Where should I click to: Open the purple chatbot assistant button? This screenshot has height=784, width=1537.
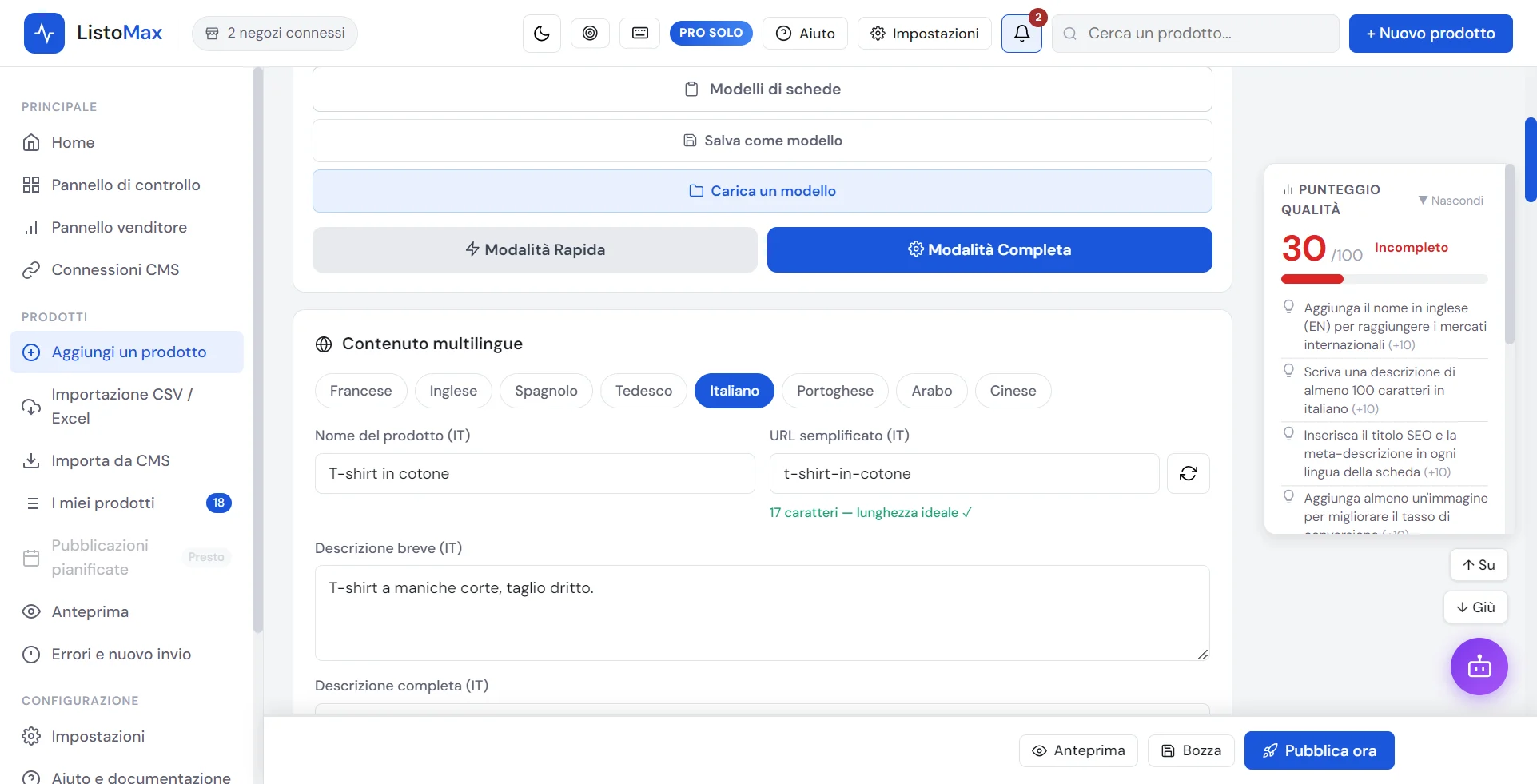coord(1479,667)
